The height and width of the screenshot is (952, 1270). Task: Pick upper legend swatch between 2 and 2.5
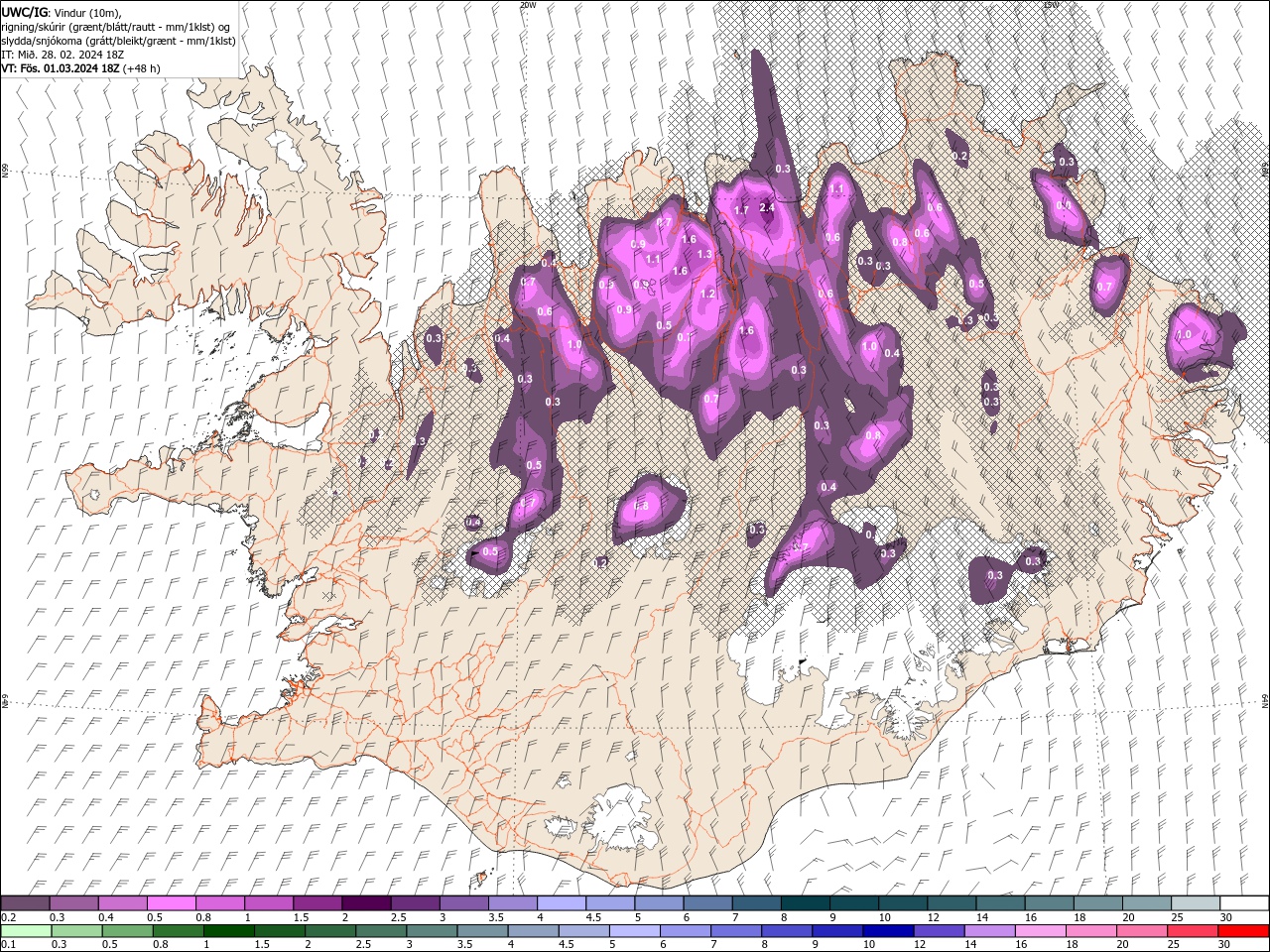click(366, 903)
